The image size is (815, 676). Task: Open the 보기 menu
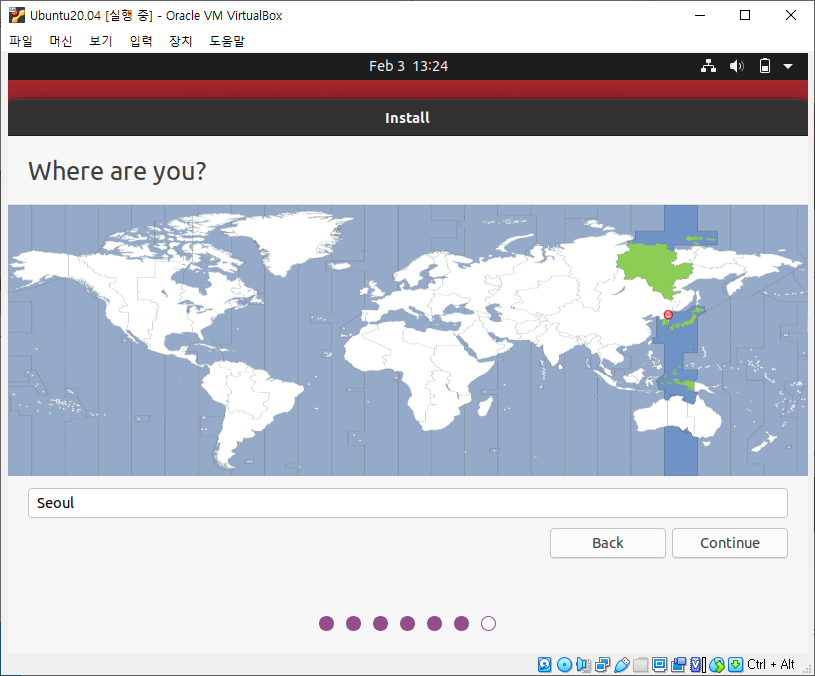(x=101, y=41)
